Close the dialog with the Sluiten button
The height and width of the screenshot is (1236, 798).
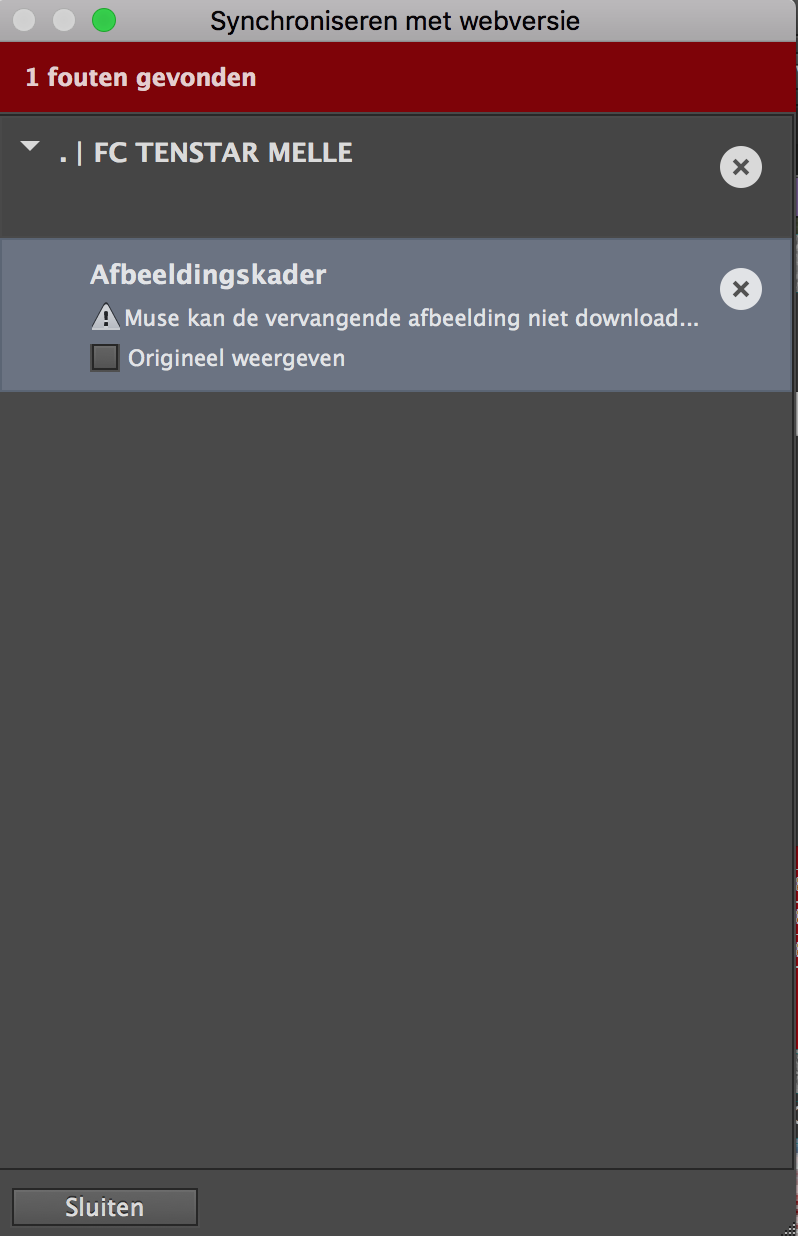[x=104, y=1207]
